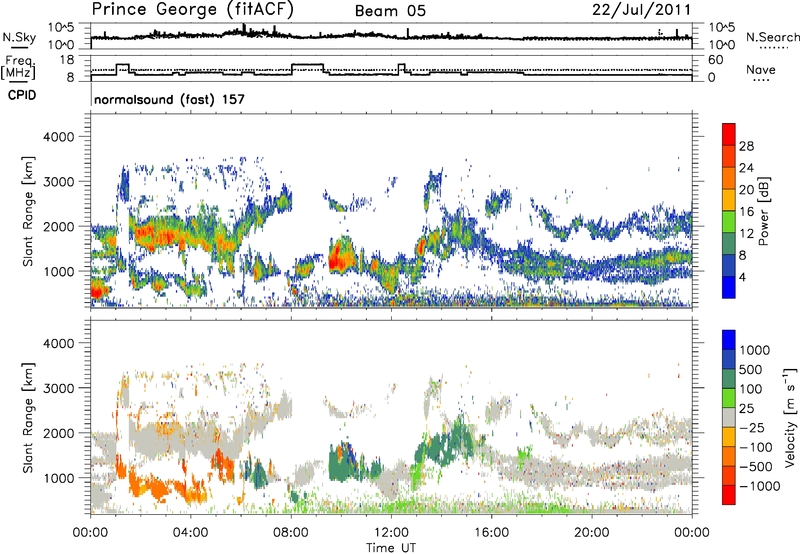This screenshot has width=800, height=554.
Task: Click the "4000" tick of the power panel
Action: tap(58, 137)
